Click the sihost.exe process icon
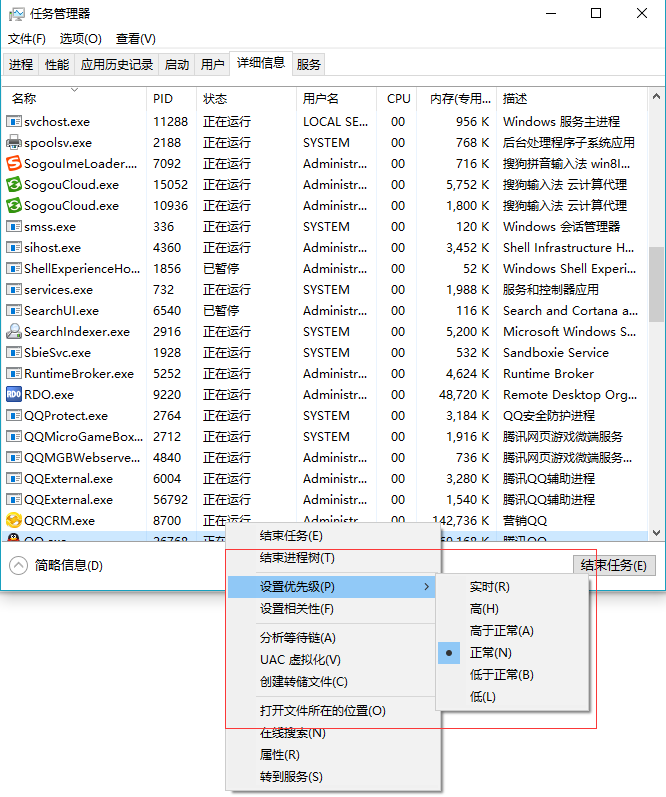Viewport: 666px width, 797px height. pyautogui.click(x=14, y=248)
